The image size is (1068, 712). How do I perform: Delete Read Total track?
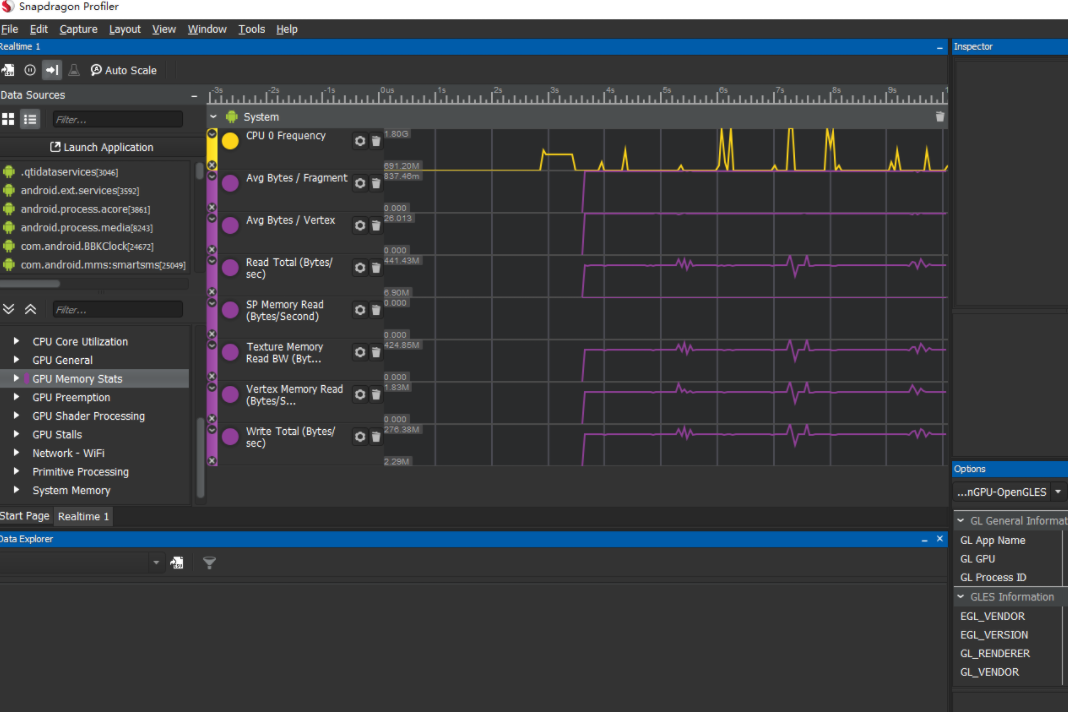pyautogui.click(x=376, y=268)
